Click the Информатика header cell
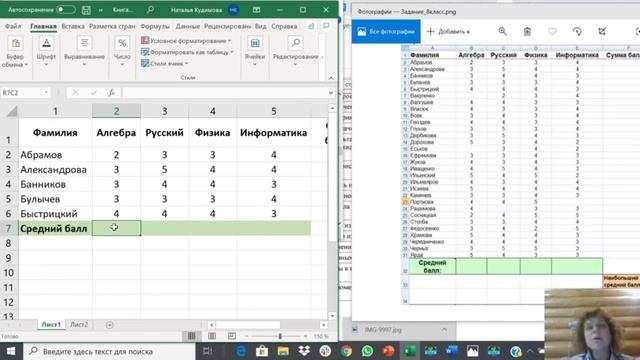 point(273,133)
